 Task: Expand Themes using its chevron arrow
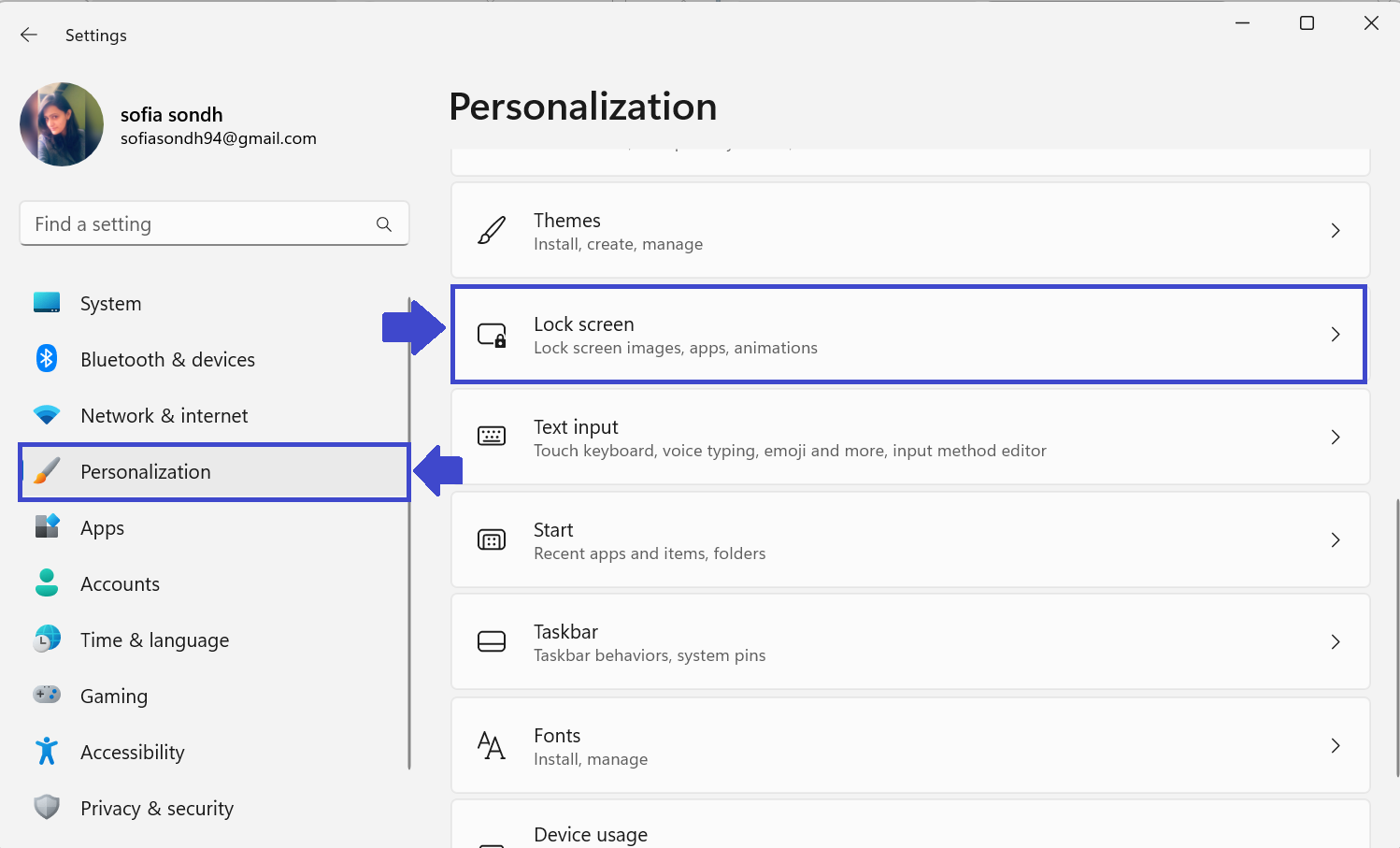(1336, 231)
